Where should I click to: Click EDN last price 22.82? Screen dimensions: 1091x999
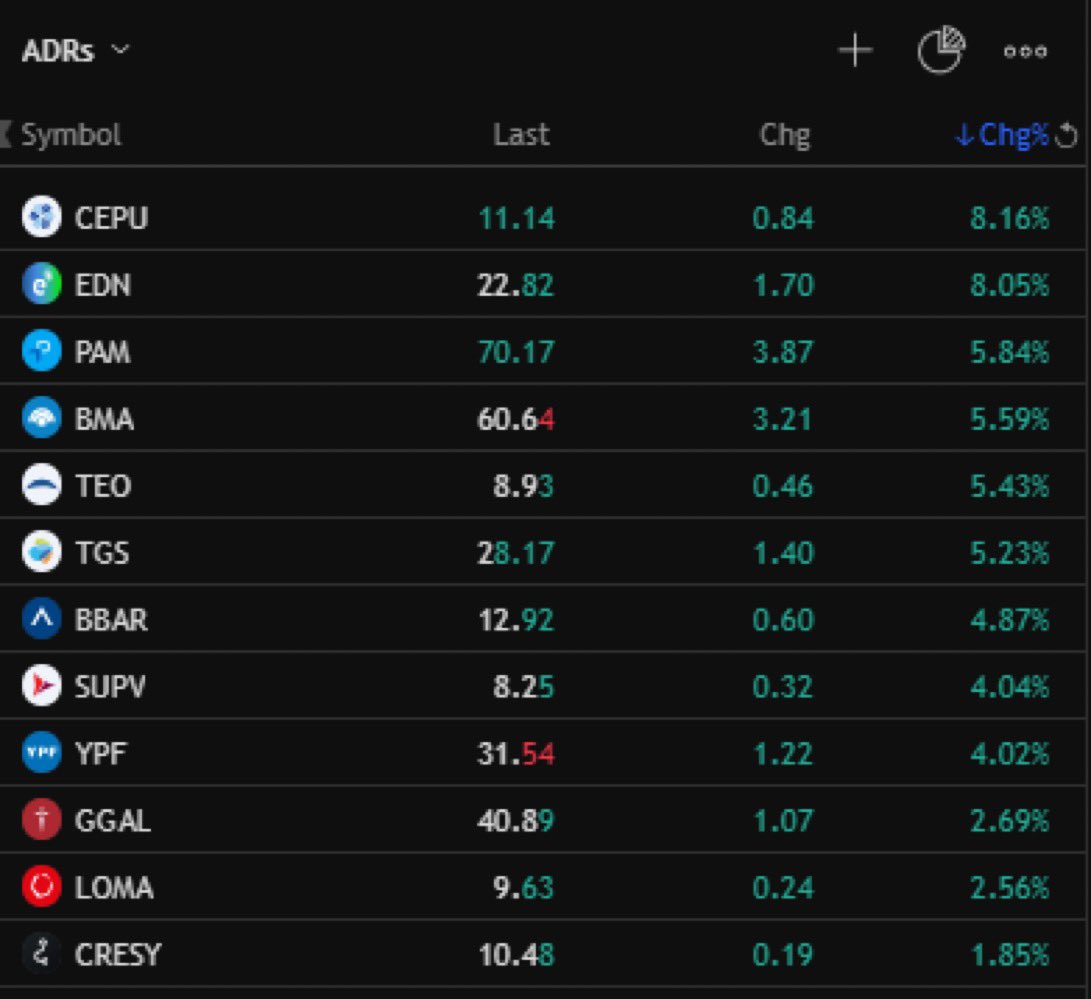pyautogui.click(x=516, y=285)
